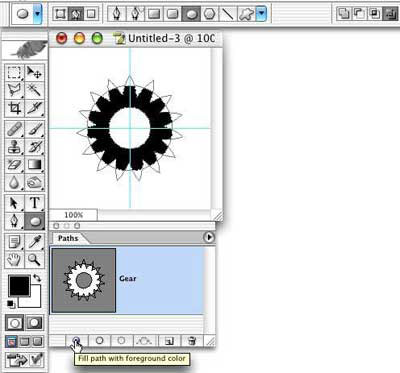Choose Ellipse shape in options bar
Screen dimensions: 400x373
tap(191, 14)
